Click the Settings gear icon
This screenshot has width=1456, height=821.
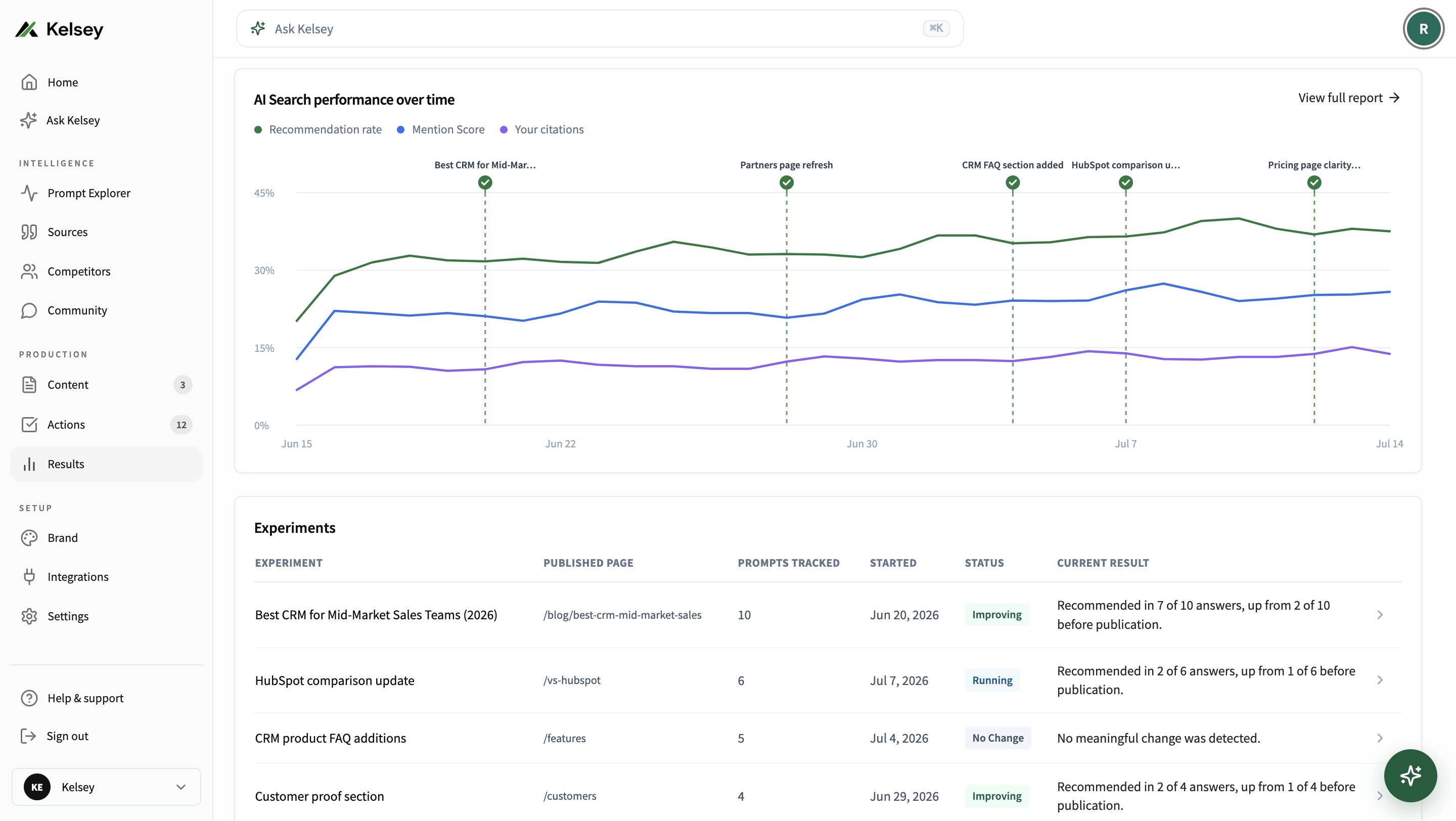point(29,616)
